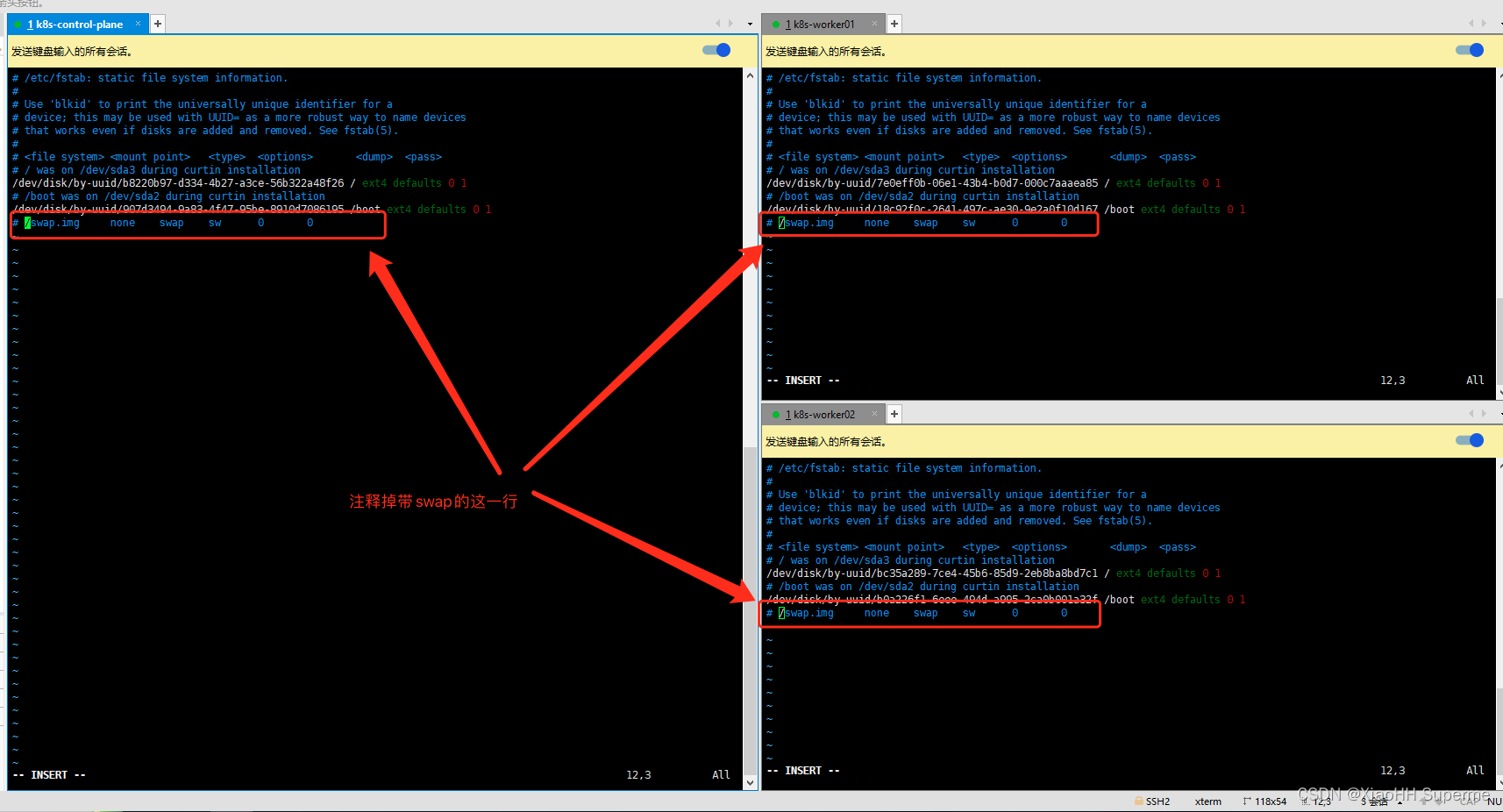This screenshot has width=1503, height=812.
Task: Click xterm terminal type in status bar
Action: (x=1207, y=801)
